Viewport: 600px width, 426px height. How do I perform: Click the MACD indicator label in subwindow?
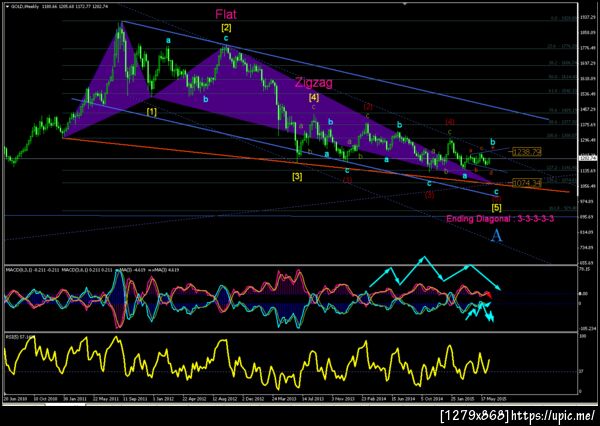pyautogui.click(x=92, y=270)
